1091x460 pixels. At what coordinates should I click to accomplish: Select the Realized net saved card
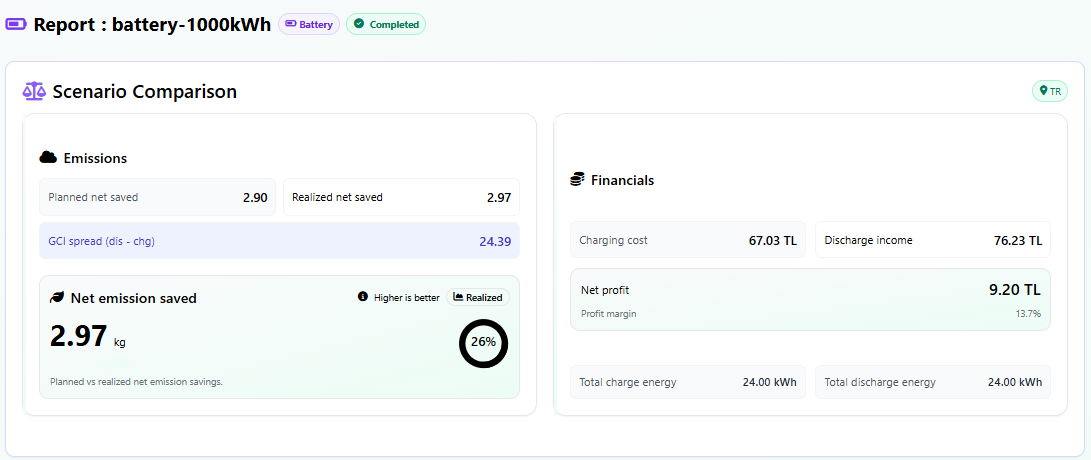[401, 198]
